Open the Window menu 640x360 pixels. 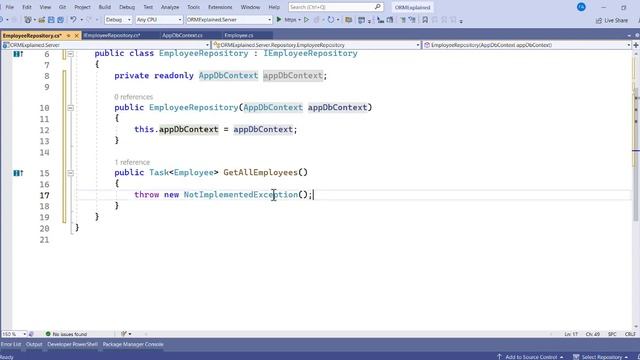(250, 7)
